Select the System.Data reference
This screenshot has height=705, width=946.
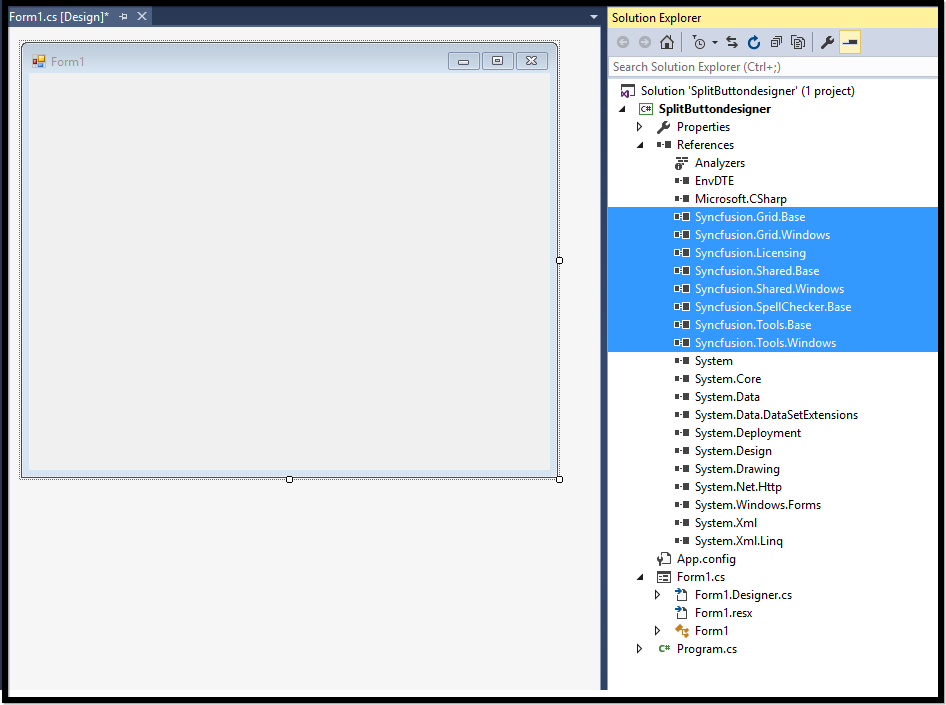pos(727,397)
